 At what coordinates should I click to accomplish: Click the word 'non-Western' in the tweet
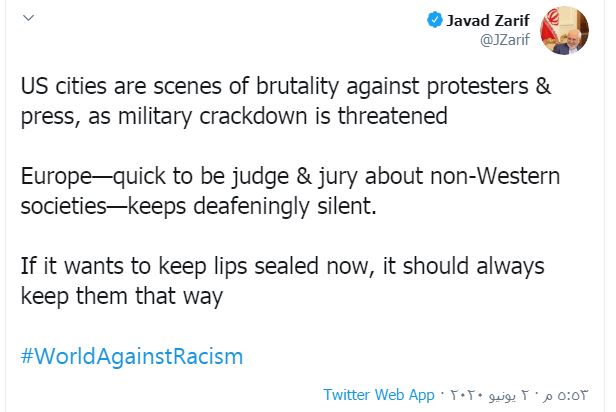[x=495, y=176]
